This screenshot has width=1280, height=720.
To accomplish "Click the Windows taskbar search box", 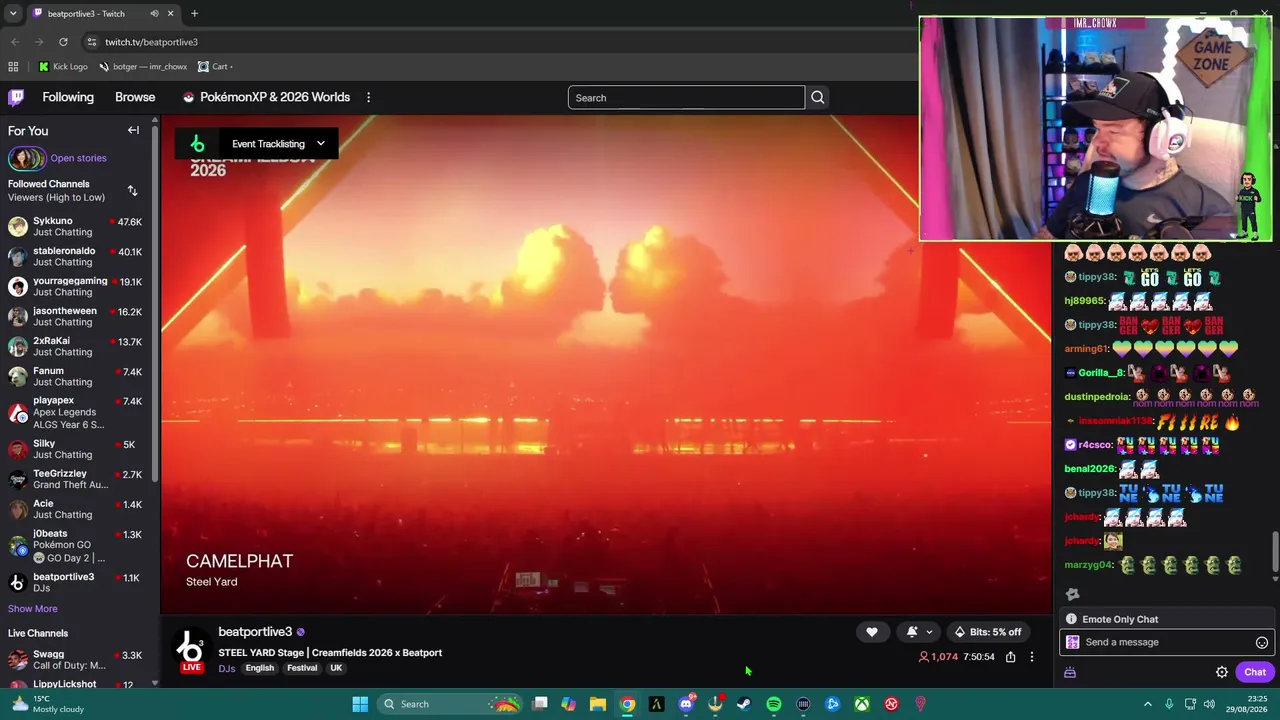I will tap(451, 704).
